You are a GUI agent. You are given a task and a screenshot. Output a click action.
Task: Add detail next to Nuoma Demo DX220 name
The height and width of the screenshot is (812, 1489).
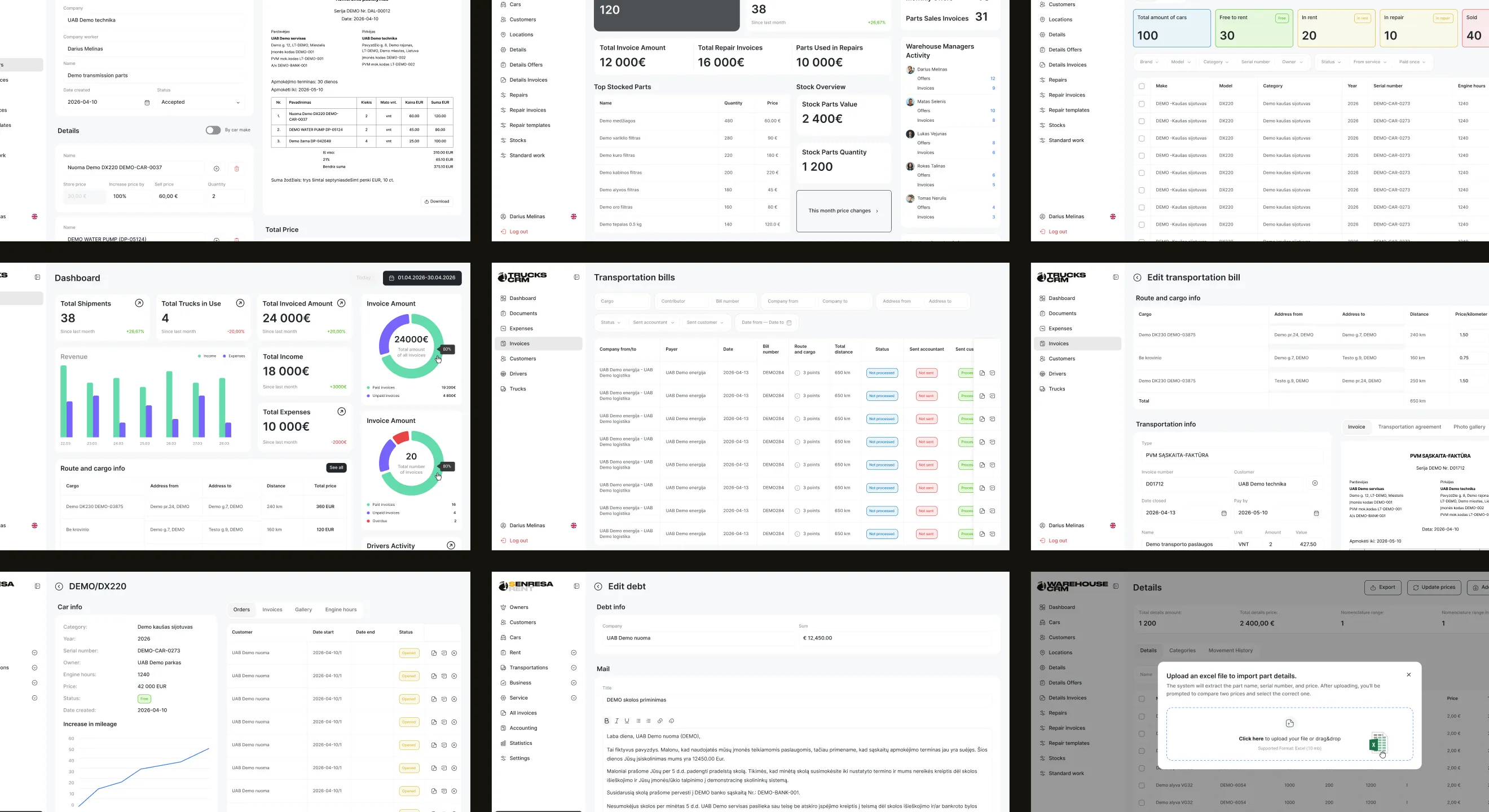[x=216, y=169]
